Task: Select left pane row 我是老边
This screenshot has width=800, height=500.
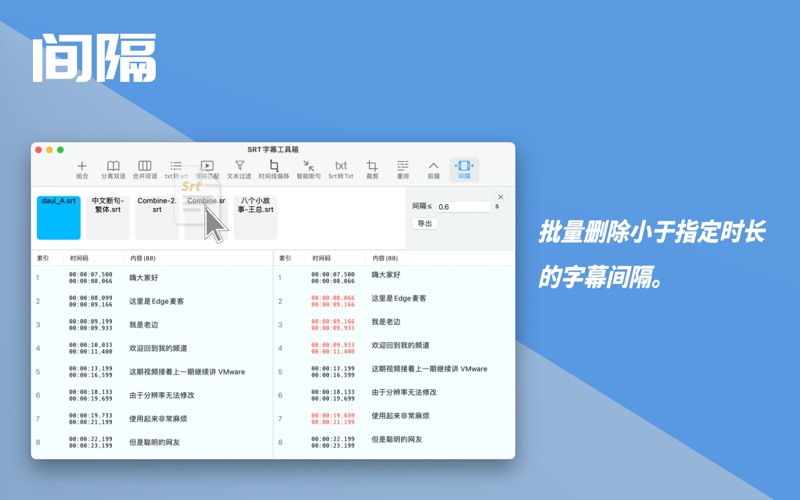Action: click(152, 324)
